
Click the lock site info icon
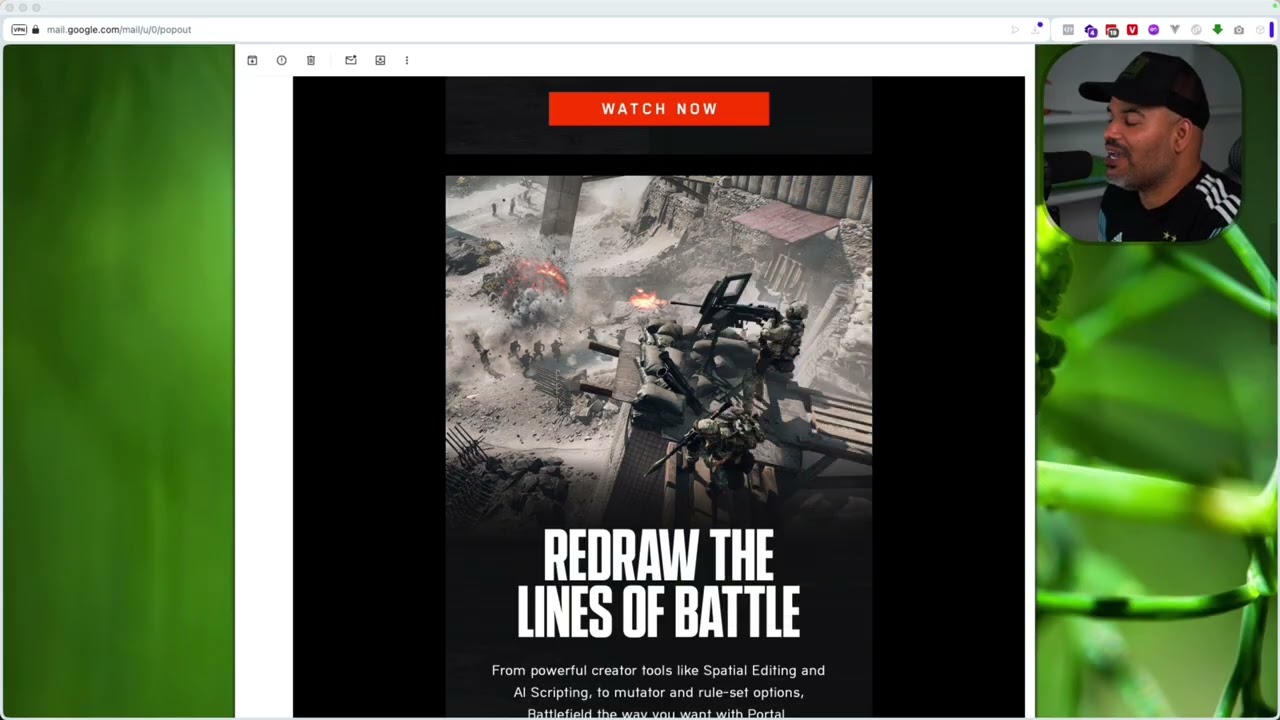tap(36, 30)
